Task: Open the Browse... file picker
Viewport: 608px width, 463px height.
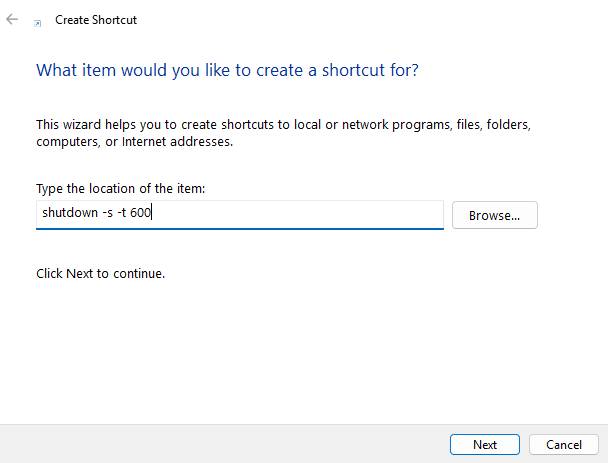Action: 494,215
